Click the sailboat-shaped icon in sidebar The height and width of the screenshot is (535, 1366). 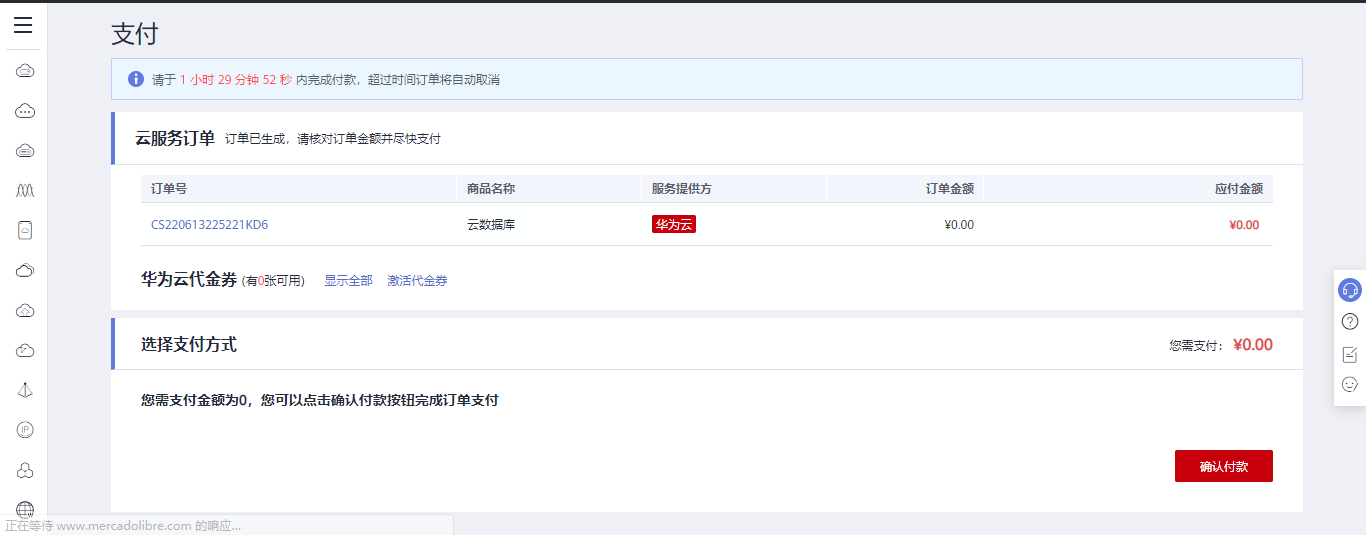click(x=25, y=390)
